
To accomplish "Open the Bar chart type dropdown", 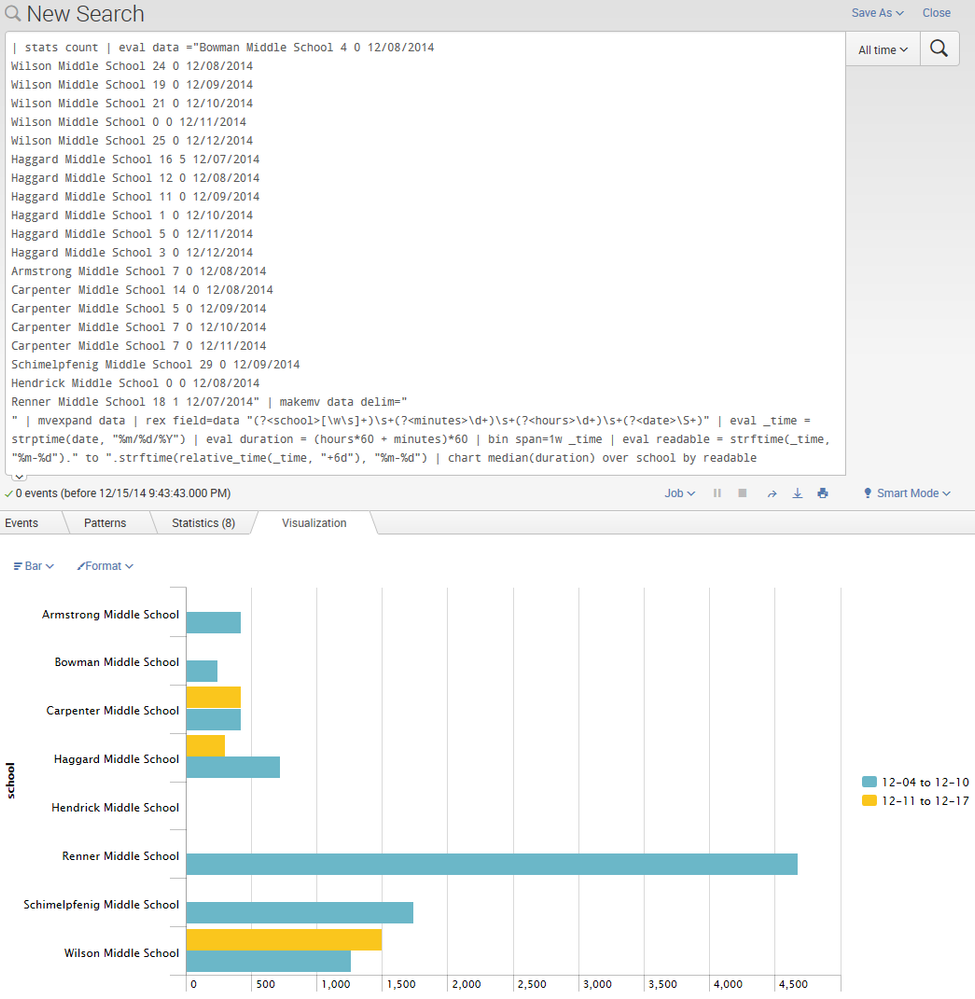I will pyautogui.click(x=33, y=566).
